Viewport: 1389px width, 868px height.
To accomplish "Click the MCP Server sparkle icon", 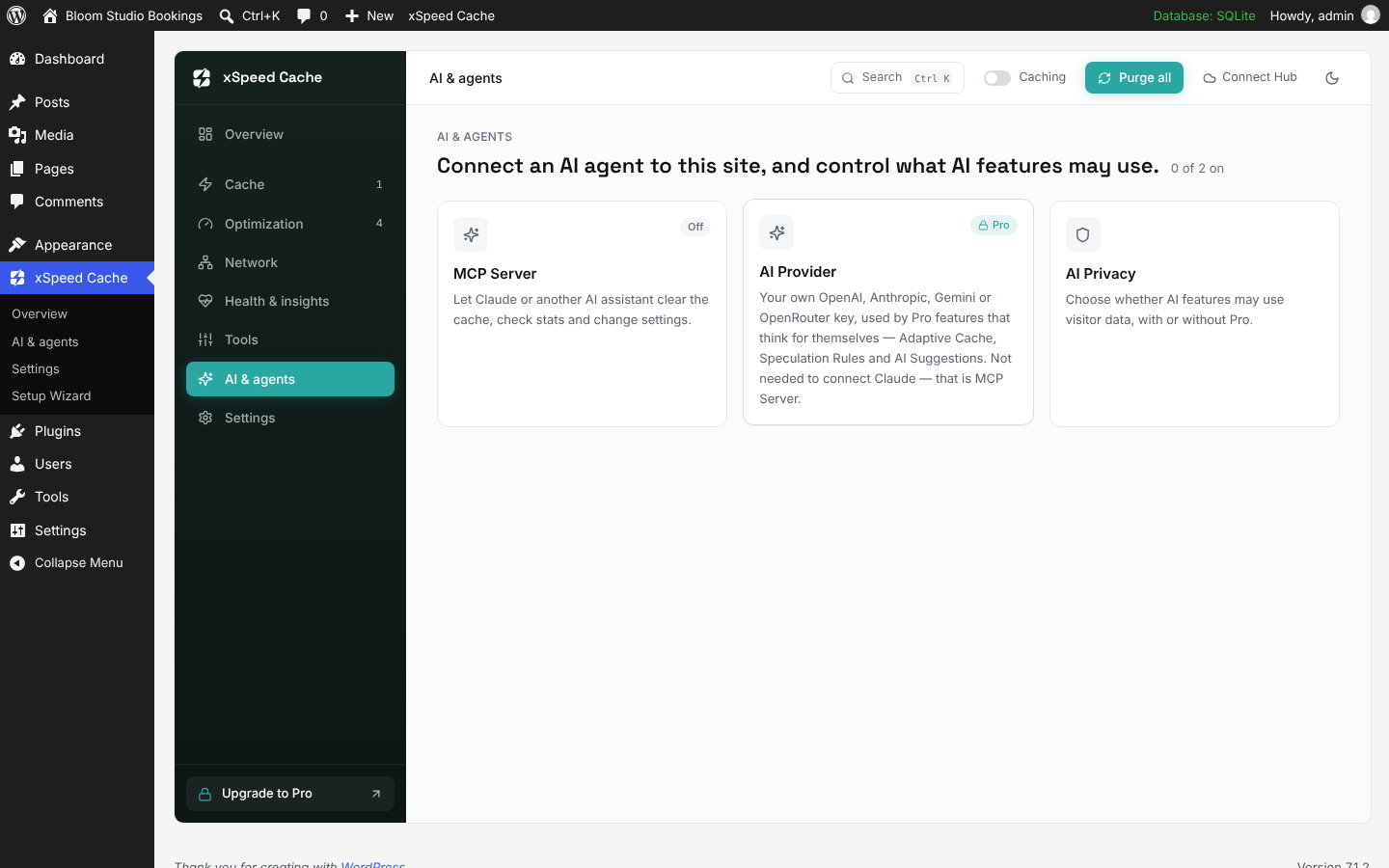I will click(471, 234).
